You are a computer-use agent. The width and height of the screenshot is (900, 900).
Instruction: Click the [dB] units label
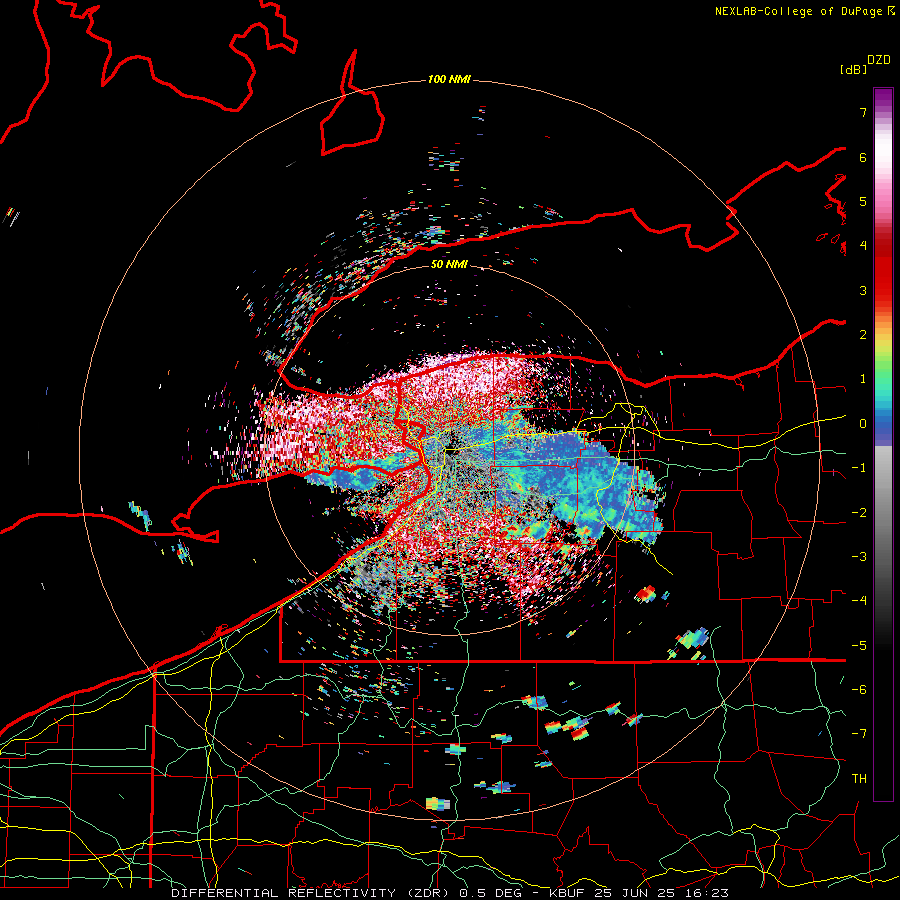854,69
